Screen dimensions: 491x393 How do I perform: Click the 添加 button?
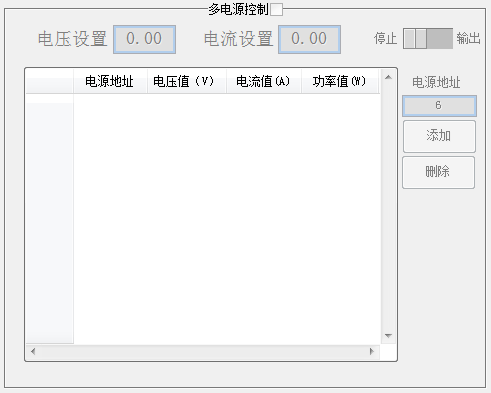click(439, 136)
